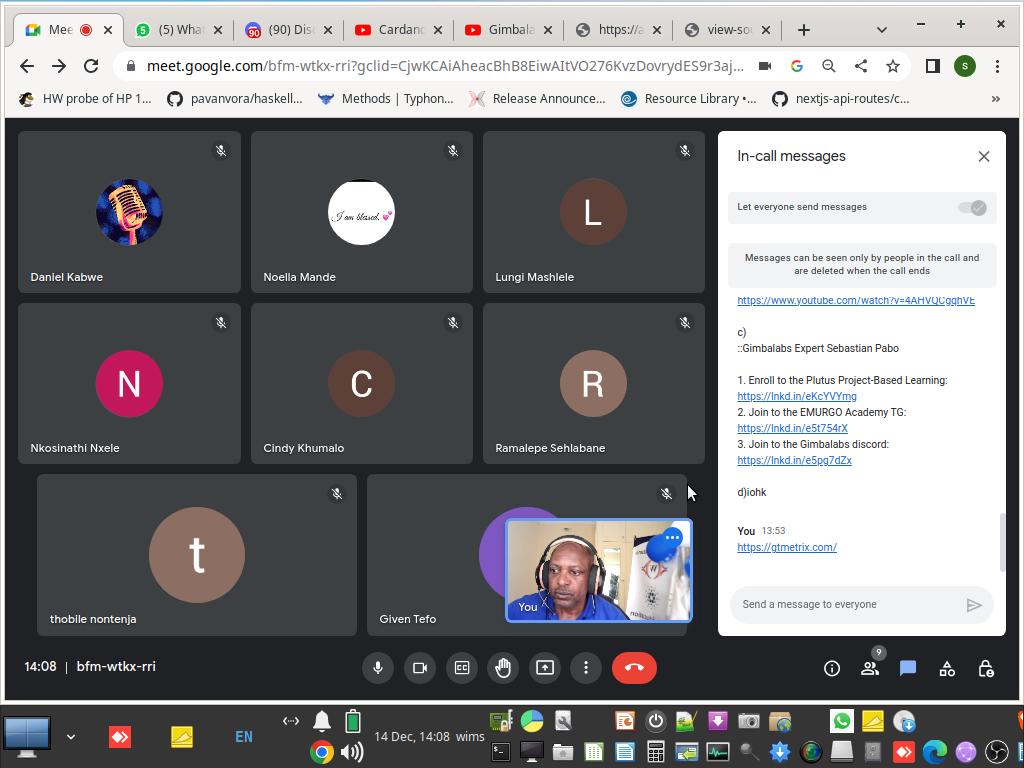This screenshot has height=768, width=1024.
Task: Expand self-view tile options menu
Action: tap(672, 538)
